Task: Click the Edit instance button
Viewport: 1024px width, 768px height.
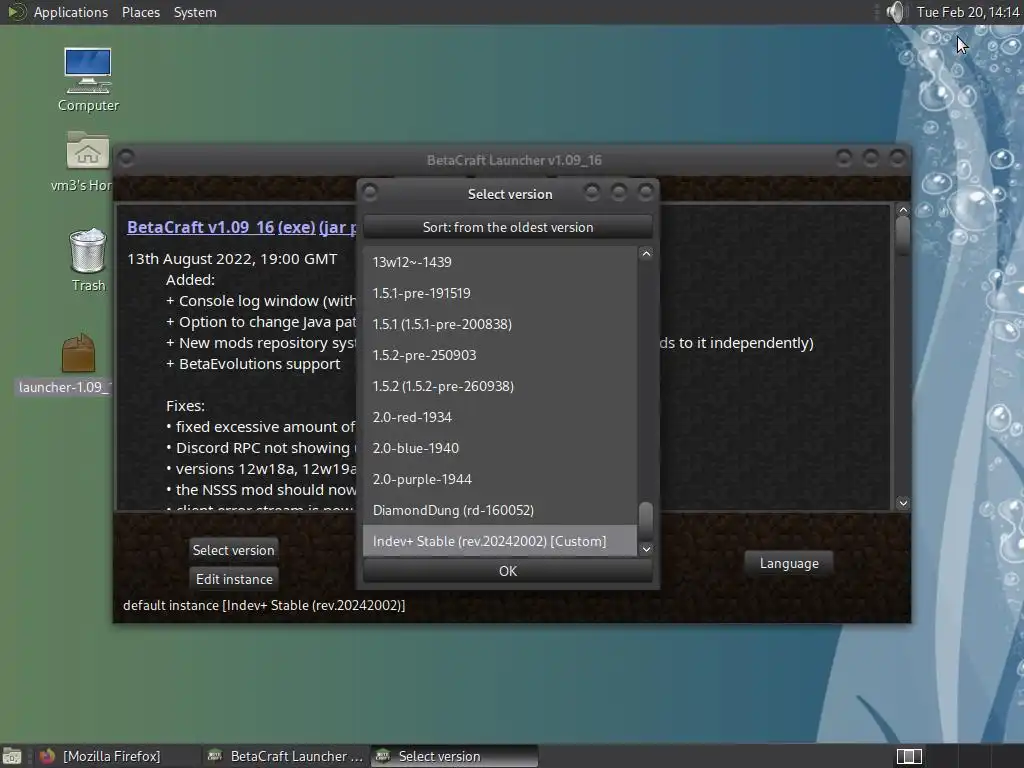Action: [x=234, y=579]
